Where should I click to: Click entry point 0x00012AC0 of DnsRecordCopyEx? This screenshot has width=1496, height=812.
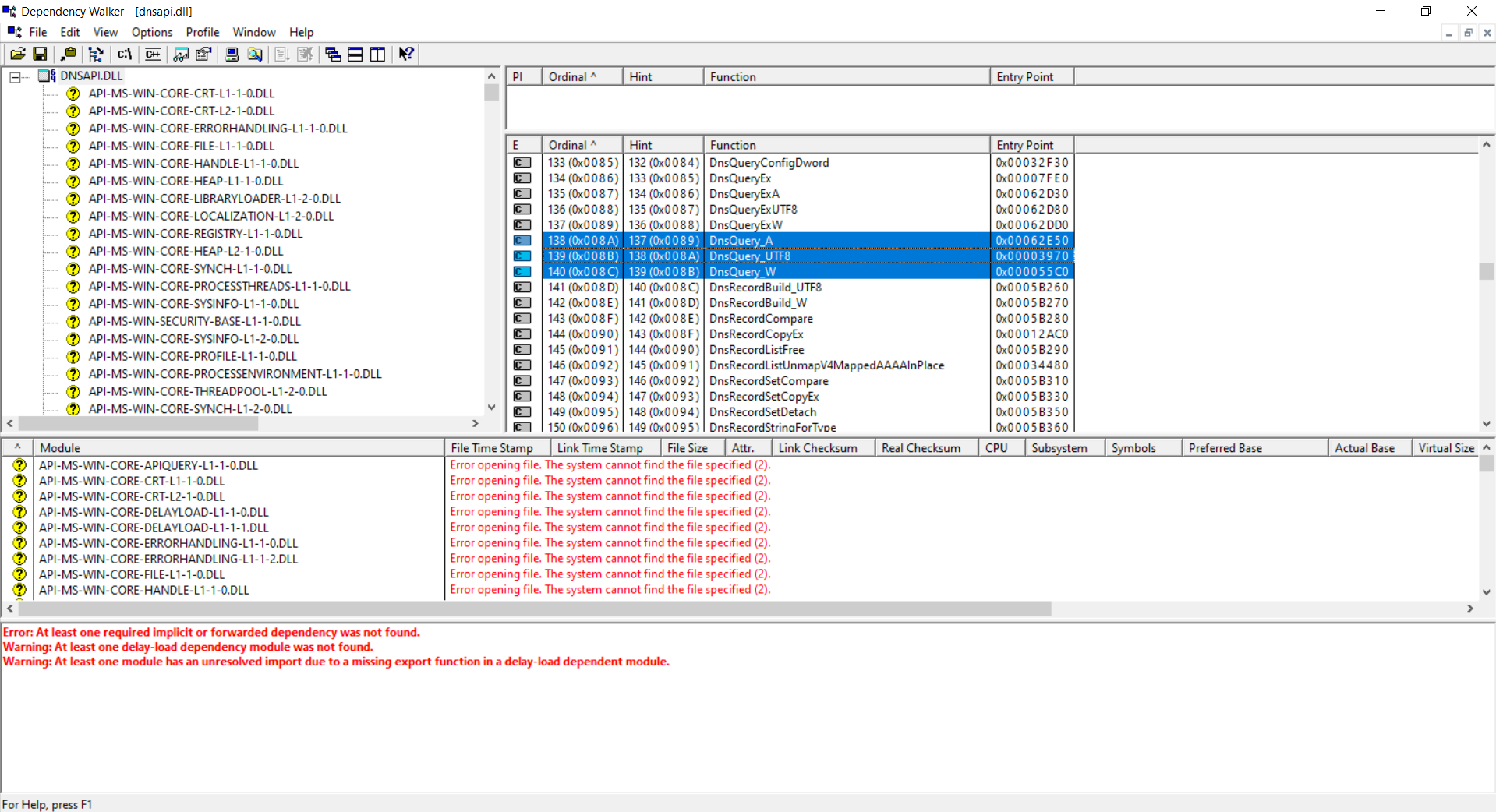click(x=1031, y=334)
